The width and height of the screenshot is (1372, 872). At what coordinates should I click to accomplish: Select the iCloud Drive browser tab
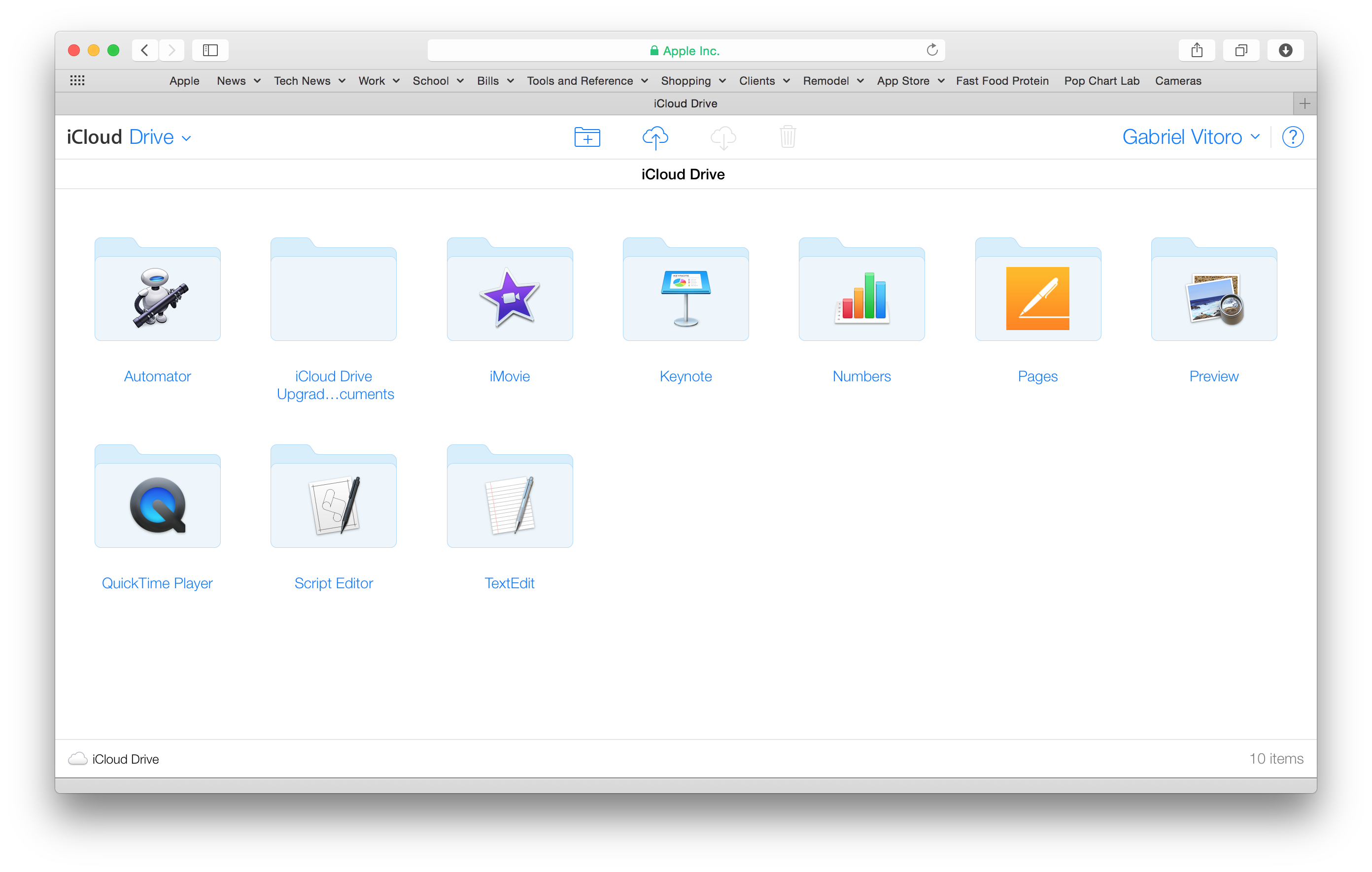coord(674,103)
